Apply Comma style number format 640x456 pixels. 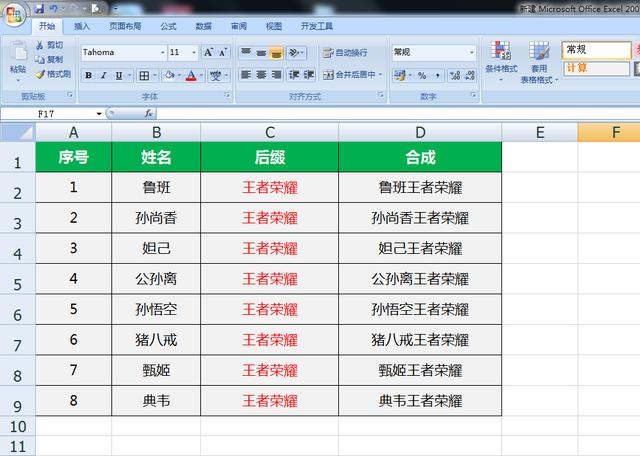click(x=437, y=76)
